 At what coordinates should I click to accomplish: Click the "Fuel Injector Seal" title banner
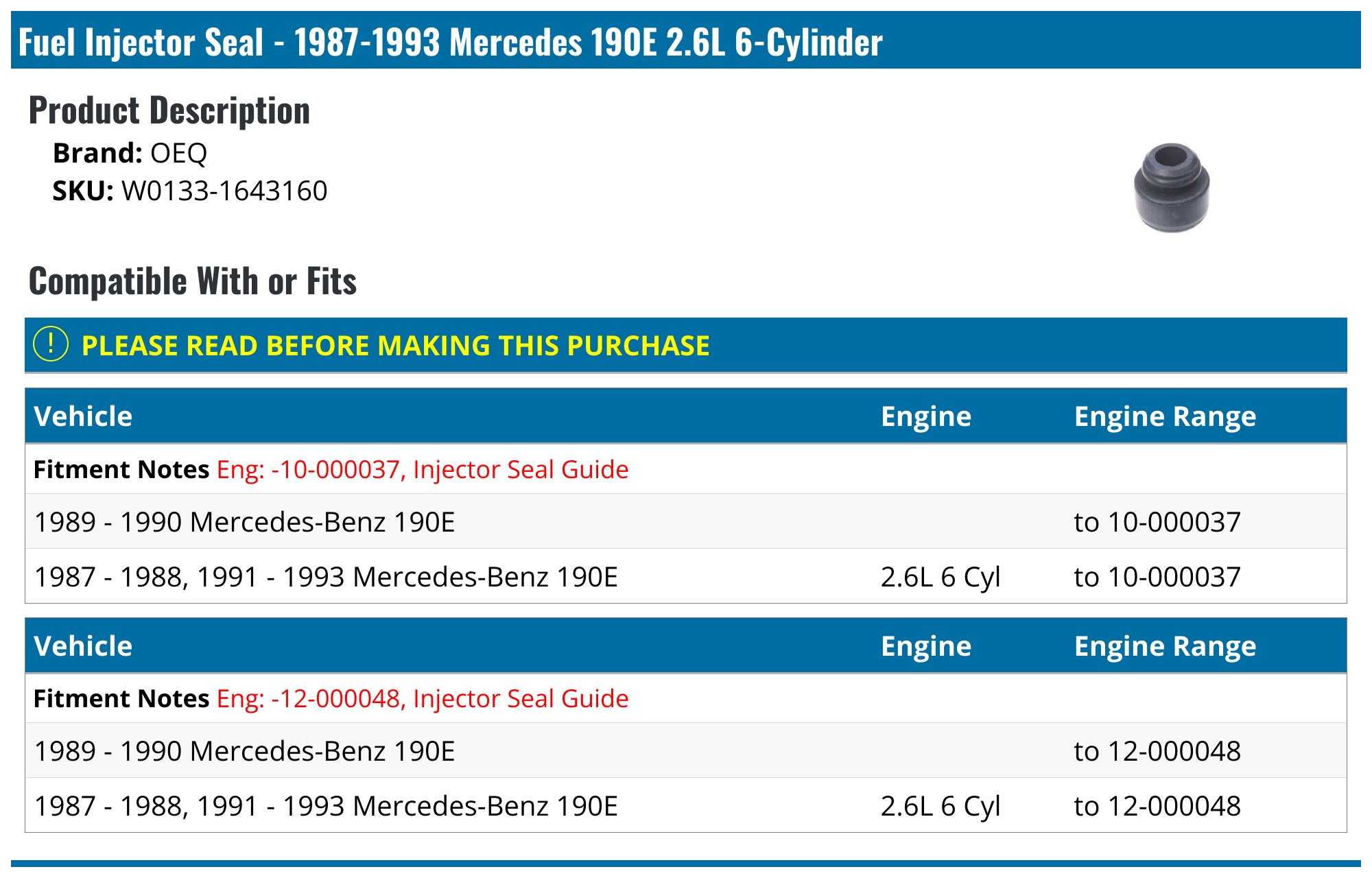tap(450, 41)
